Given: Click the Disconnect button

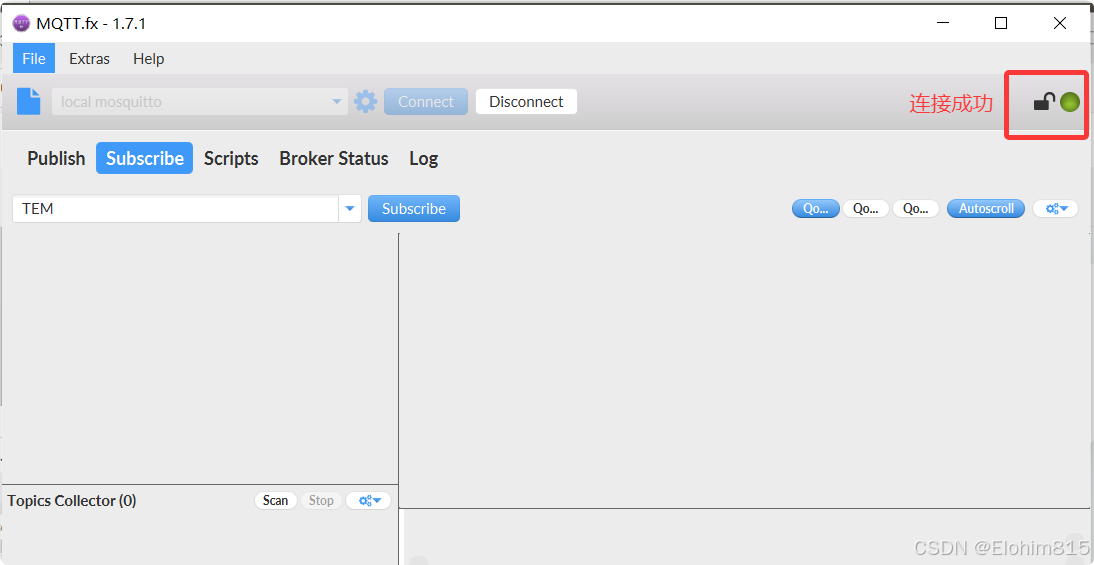Looking at the screenshot, I should (x=526, y=101).
